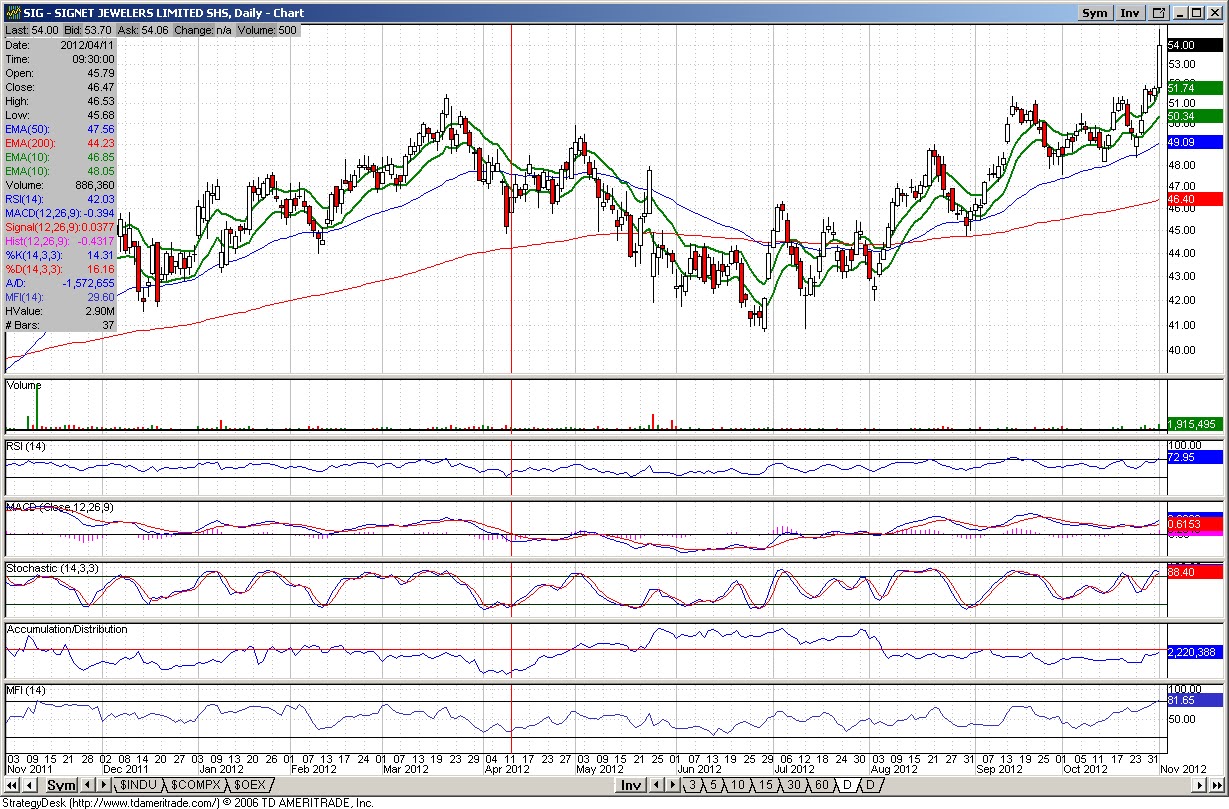Screen dimensions: 1229x809
Task: Click the 0.6153 MACD signal value tag
Action: [1195, 524]
